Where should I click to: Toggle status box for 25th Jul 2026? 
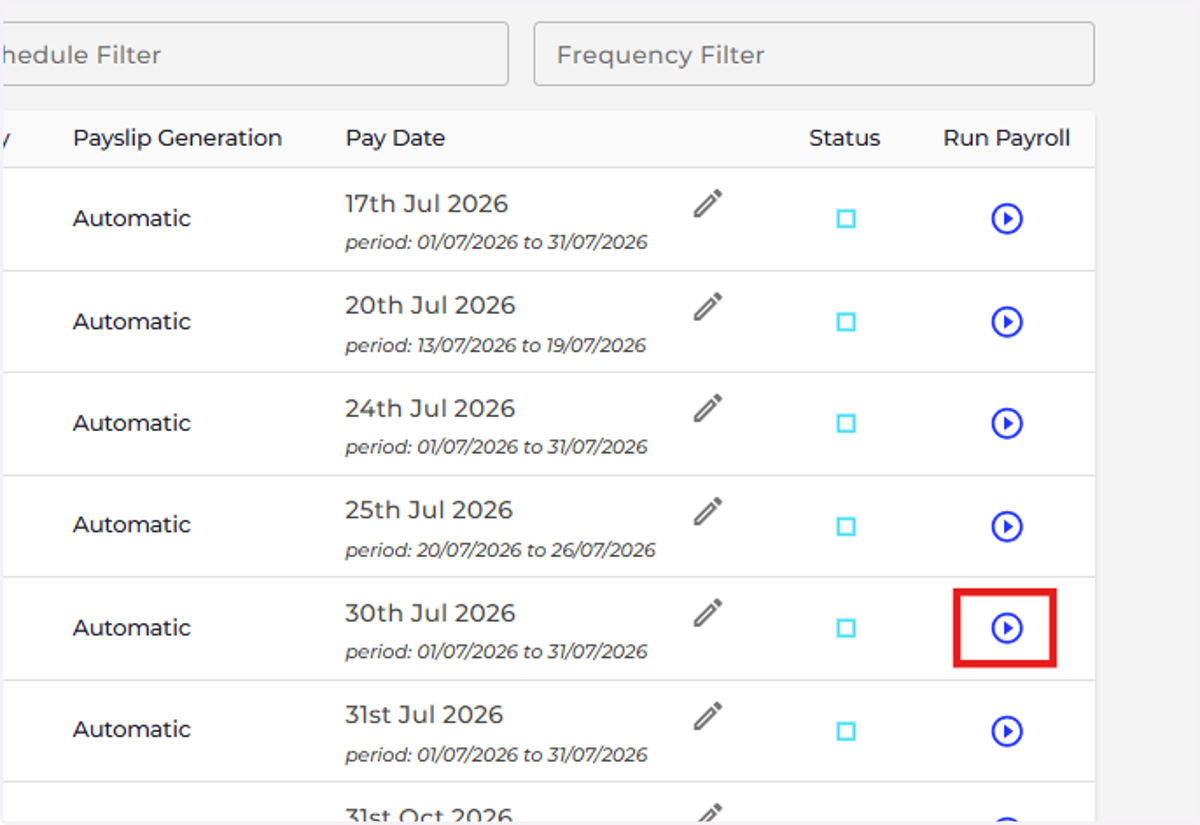pyautogui.click(x=846, y=526)
